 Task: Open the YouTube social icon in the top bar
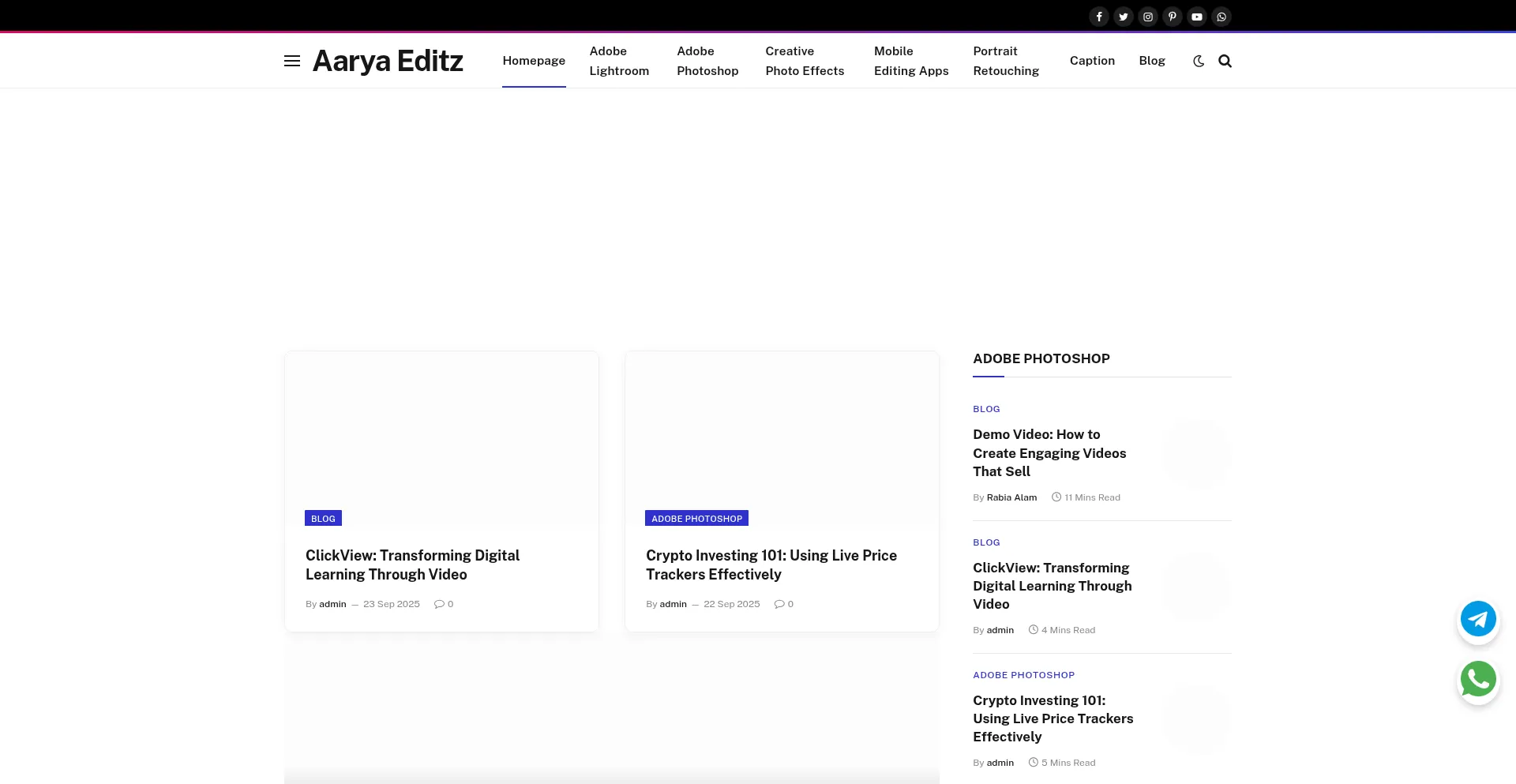tap(1197, 17)
